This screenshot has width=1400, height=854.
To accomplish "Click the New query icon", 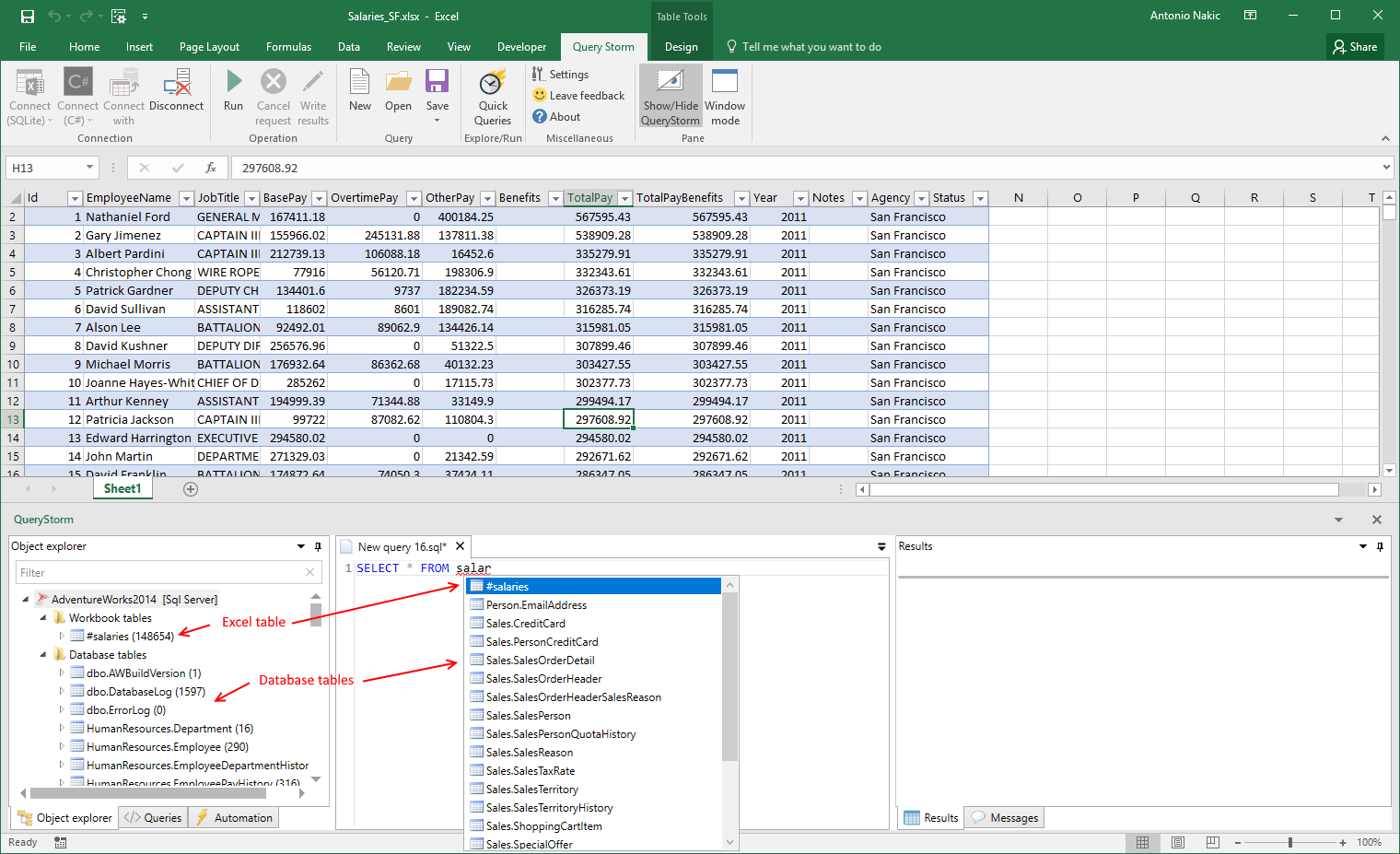I will coord(360,83).
